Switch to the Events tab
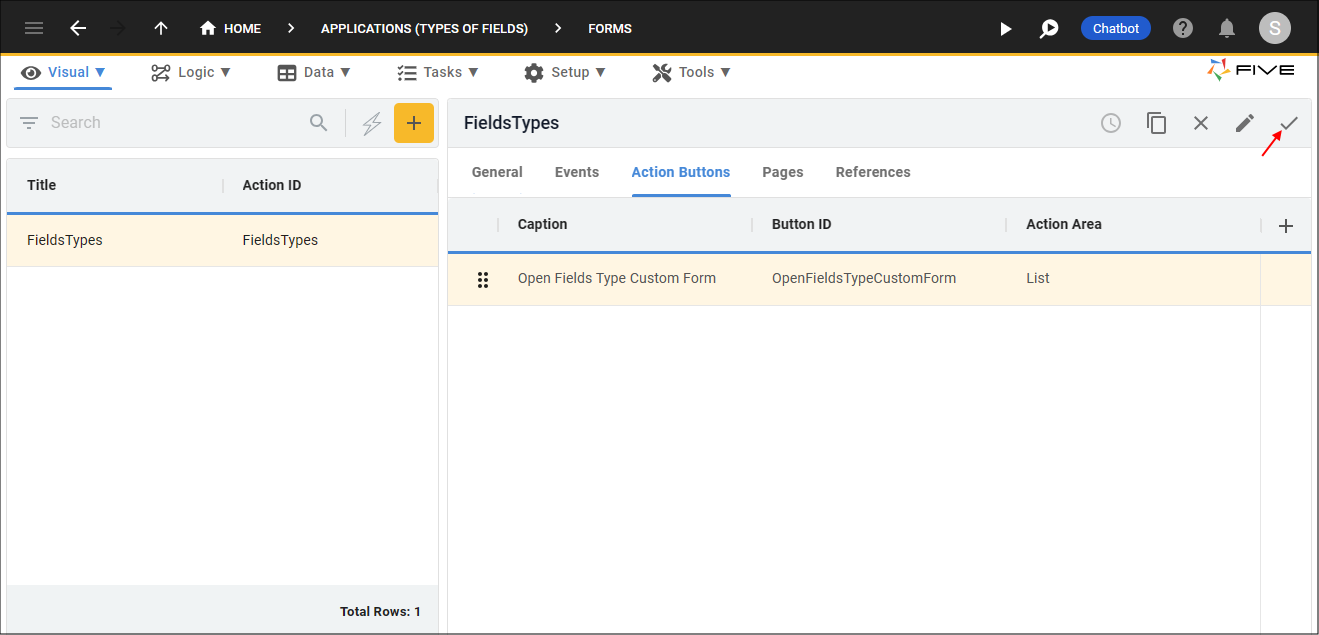Image resolution: width=1319 pixels, height=635 pixels. 577,172
